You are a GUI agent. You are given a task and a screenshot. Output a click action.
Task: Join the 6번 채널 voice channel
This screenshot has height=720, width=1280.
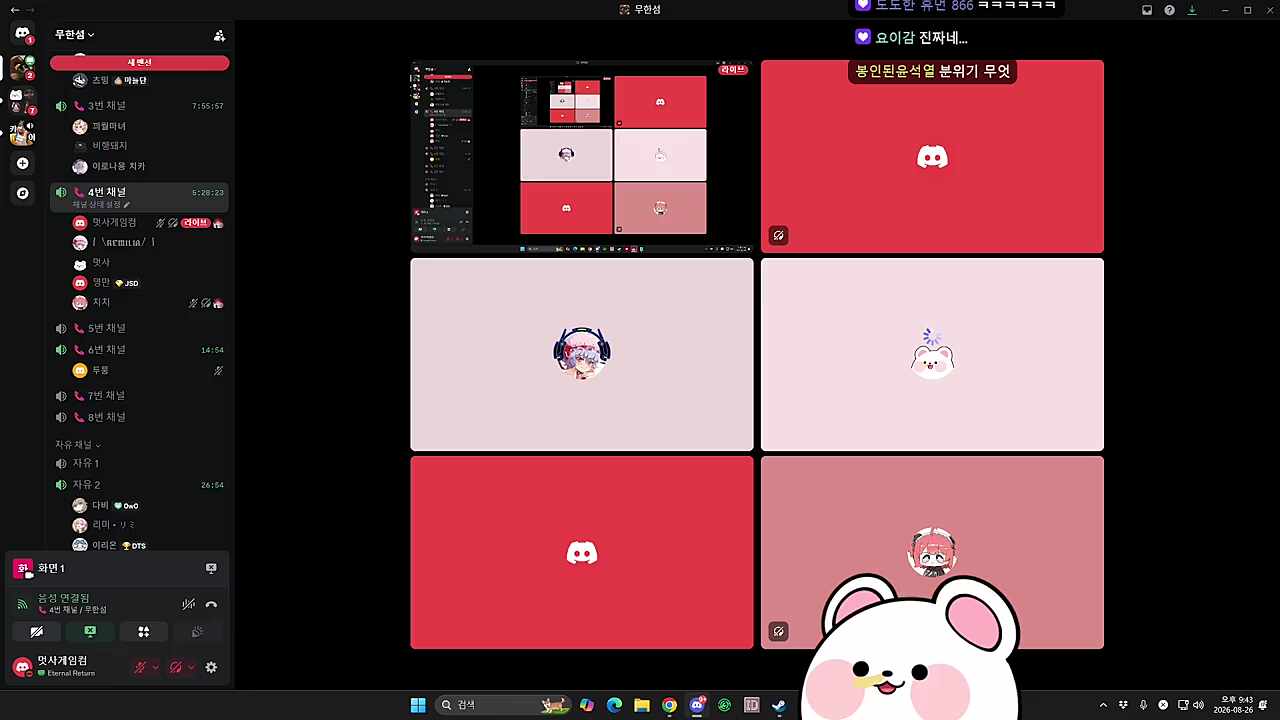click(x=140, y=350)
